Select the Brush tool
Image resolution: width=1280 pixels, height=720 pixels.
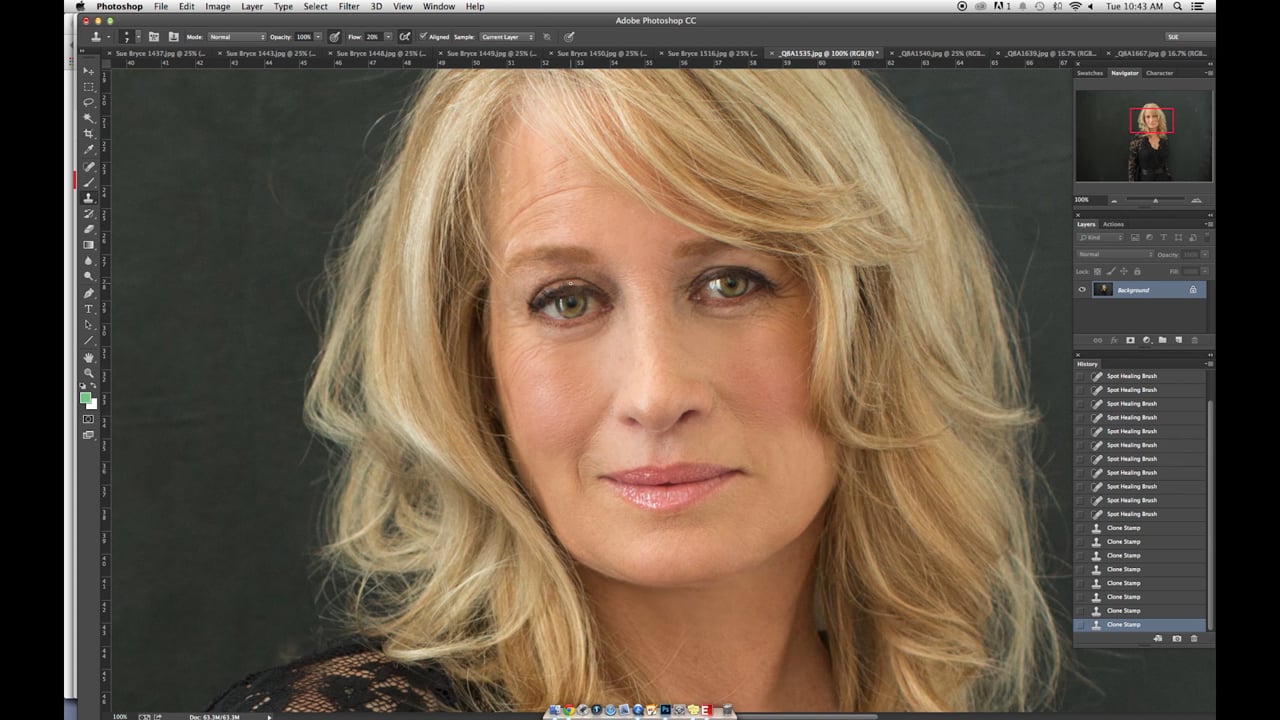pos(89,182)
